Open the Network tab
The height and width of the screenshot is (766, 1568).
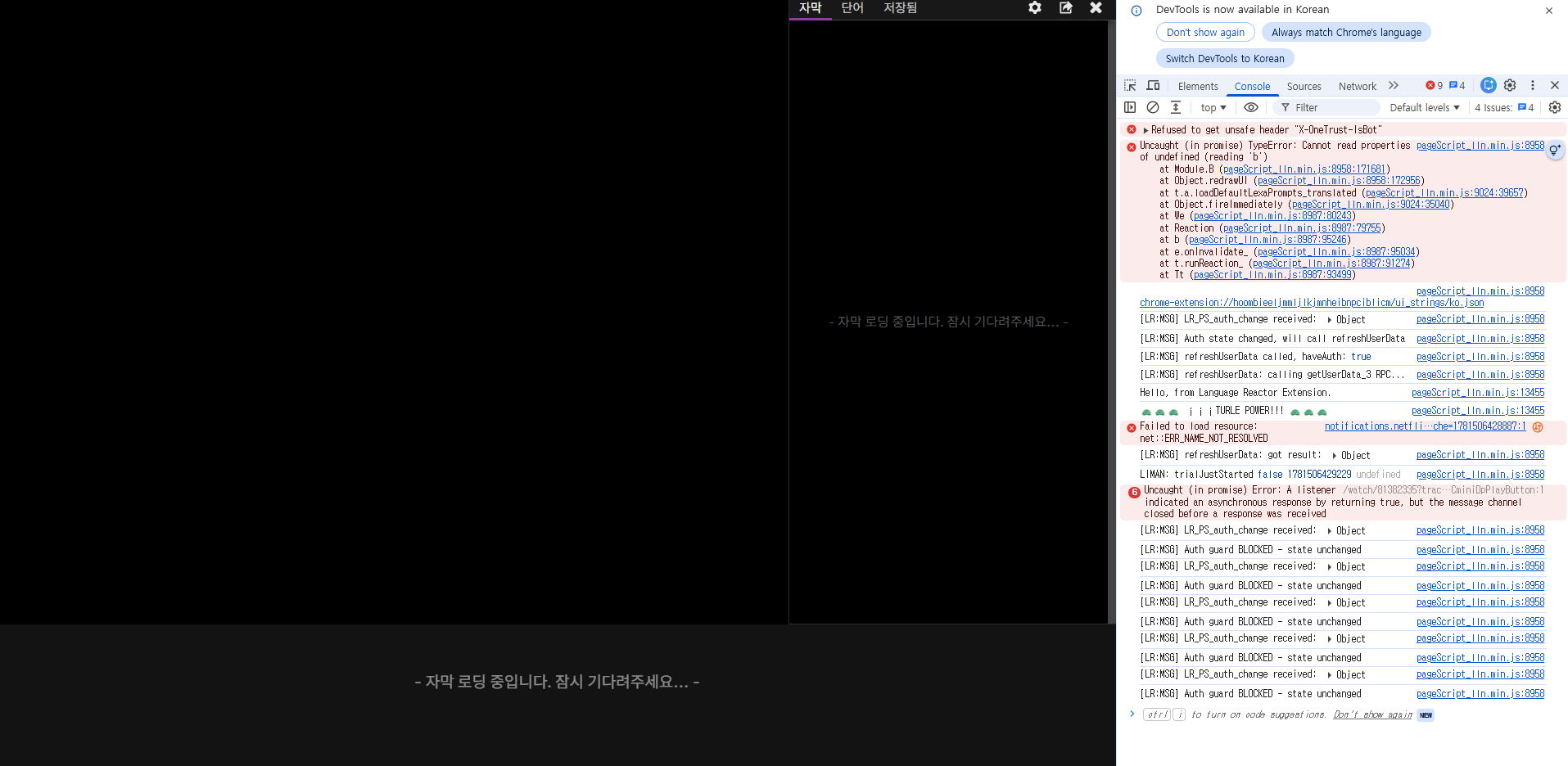pyautogui.click(x=1357, y=86)
